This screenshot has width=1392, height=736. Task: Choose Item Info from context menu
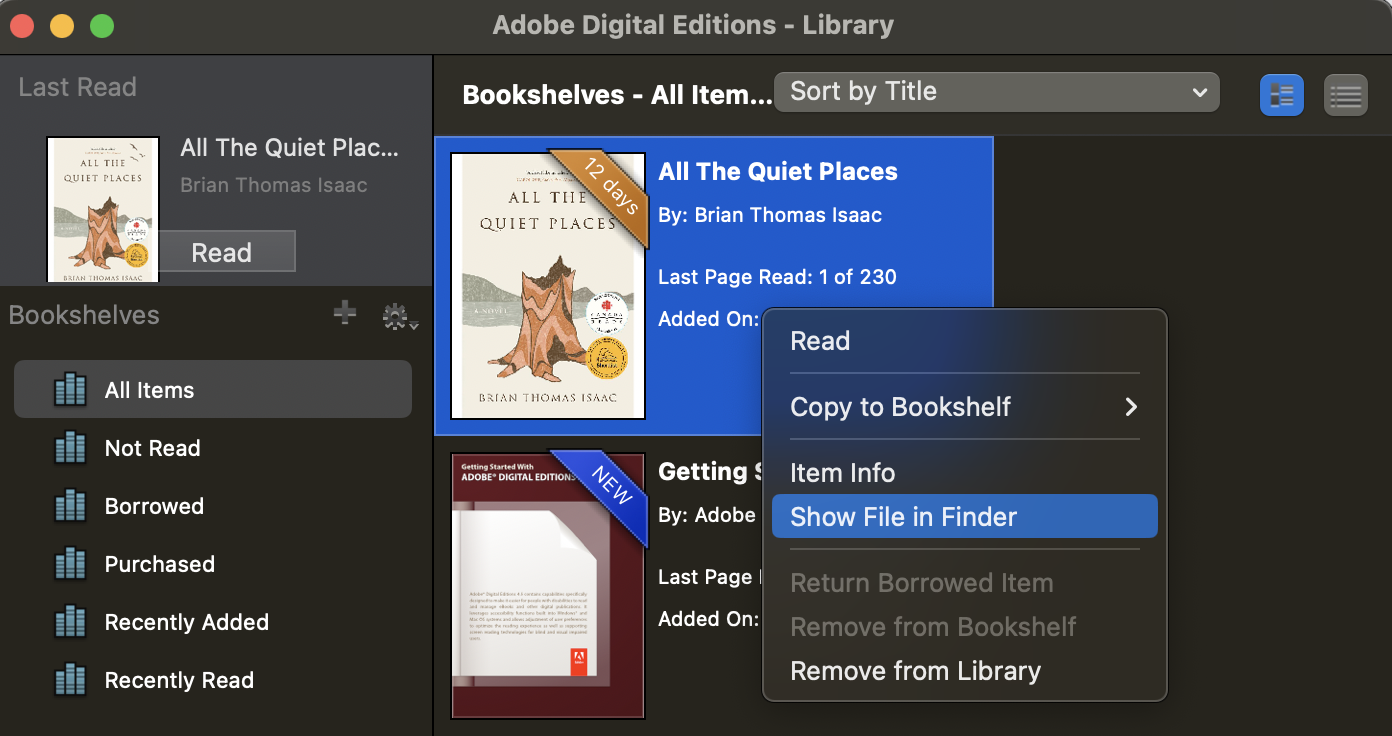coord(842,473)
